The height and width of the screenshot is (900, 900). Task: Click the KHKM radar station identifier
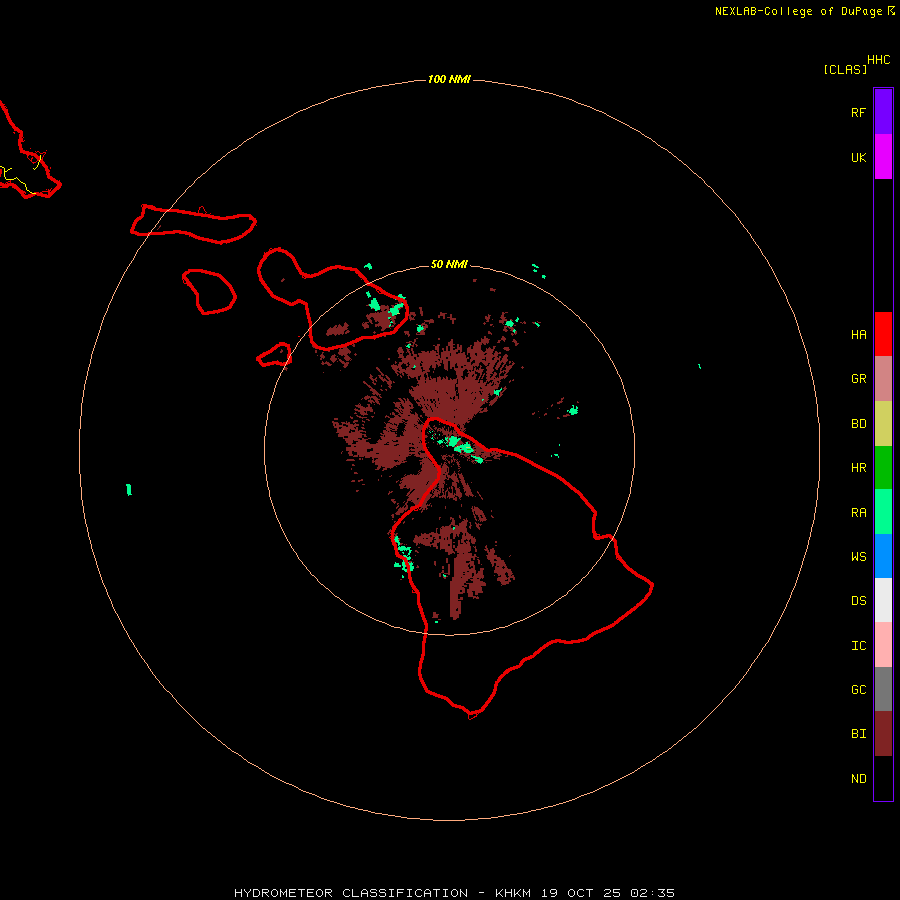point(513,893)
